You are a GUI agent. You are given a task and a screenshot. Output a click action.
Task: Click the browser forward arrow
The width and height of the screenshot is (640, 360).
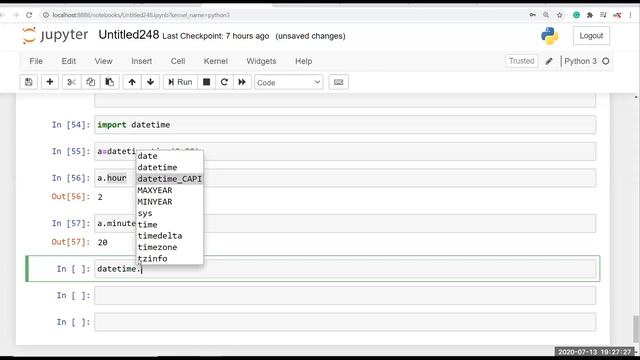[x=16, y=15]
